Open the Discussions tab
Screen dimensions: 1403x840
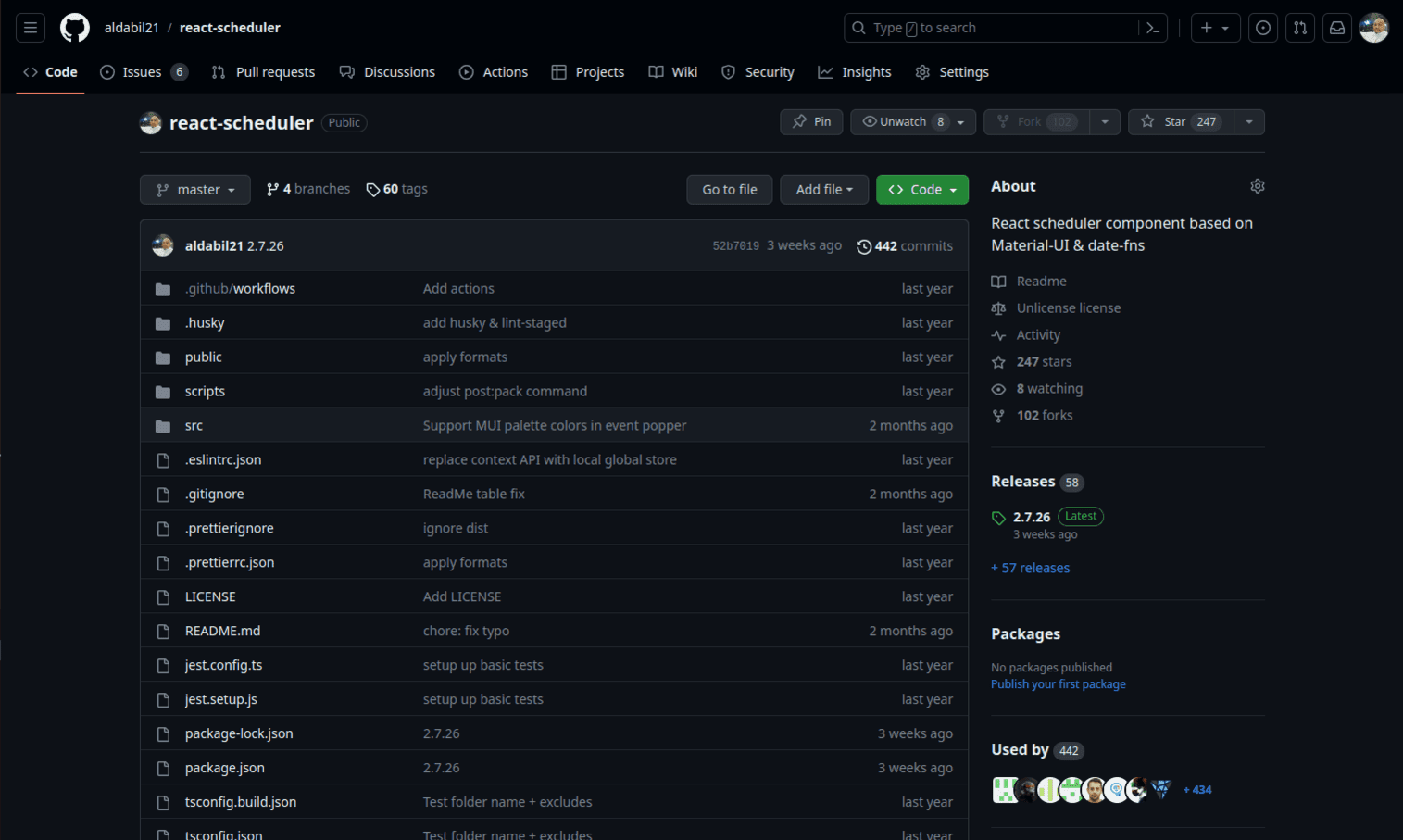click(387, 72)
